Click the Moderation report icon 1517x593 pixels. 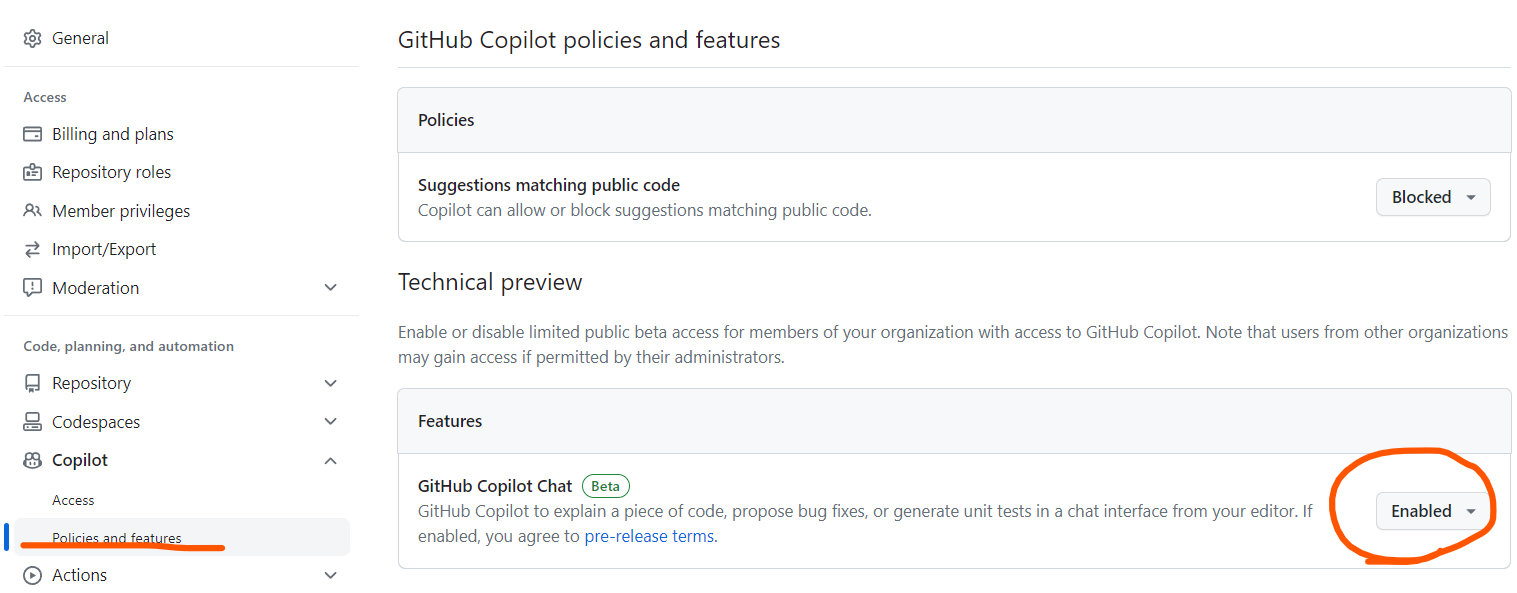(x=33, y=288)
